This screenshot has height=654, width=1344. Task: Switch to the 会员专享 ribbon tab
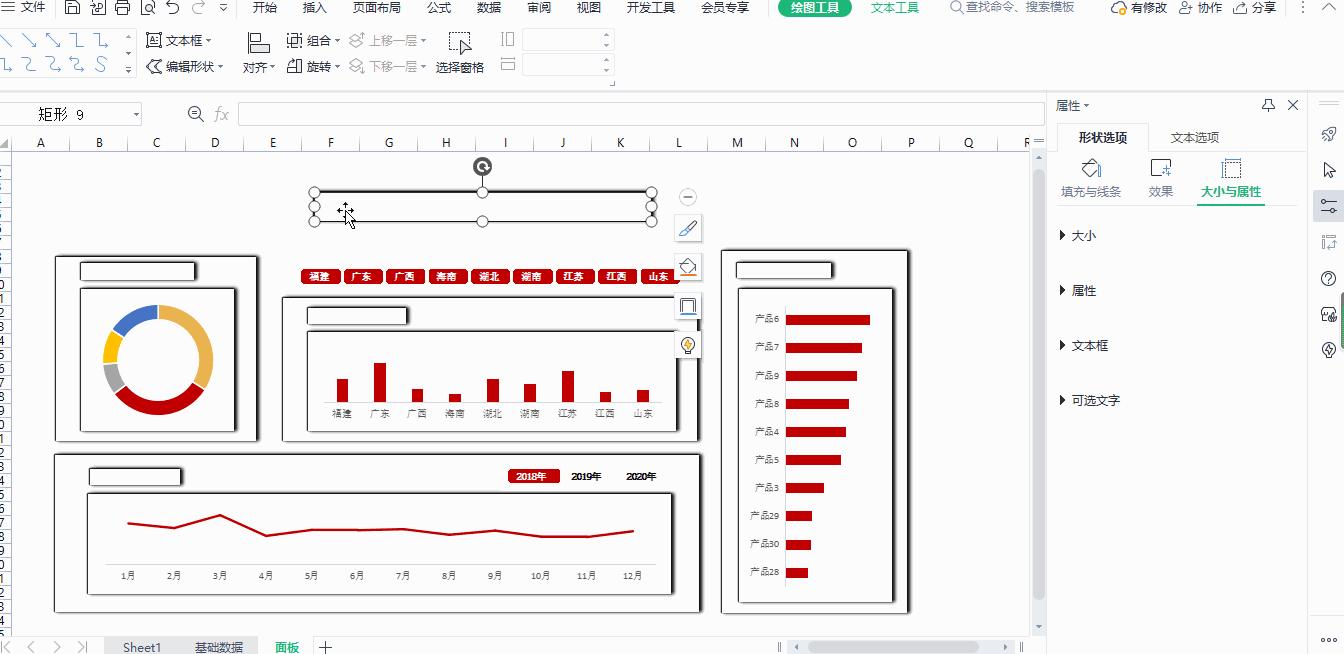point(725,8)
